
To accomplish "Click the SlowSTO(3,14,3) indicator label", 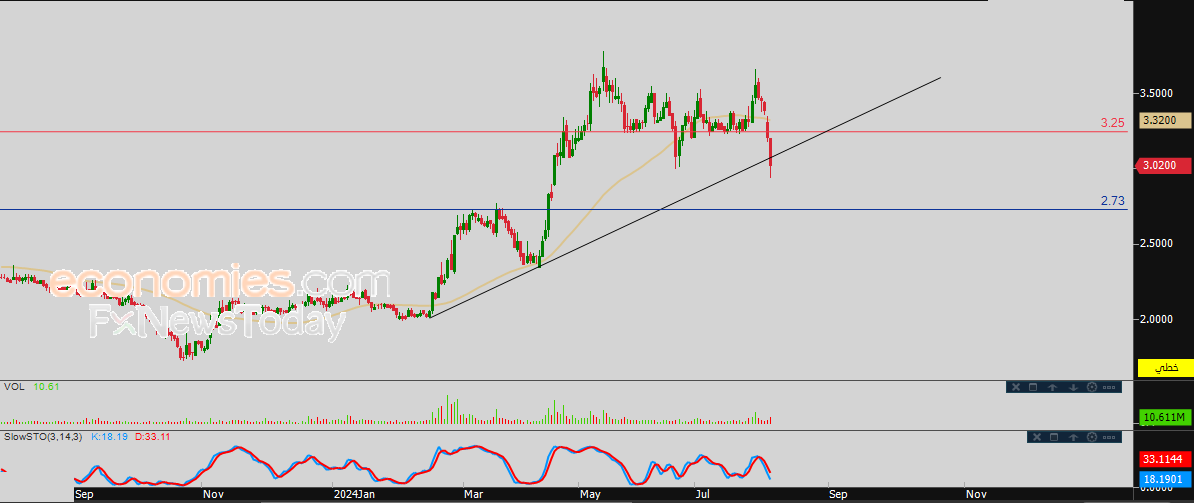I will (x=43, y=437).
